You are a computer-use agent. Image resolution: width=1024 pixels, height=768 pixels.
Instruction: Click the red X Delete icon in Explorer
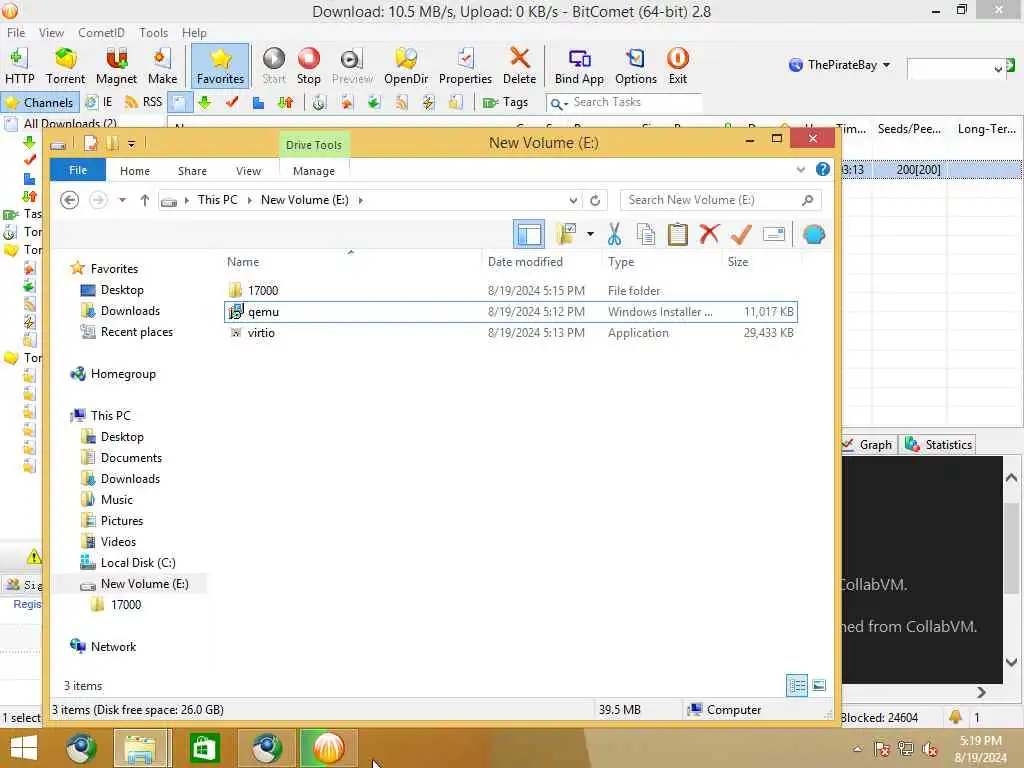[x=709, y=234]
